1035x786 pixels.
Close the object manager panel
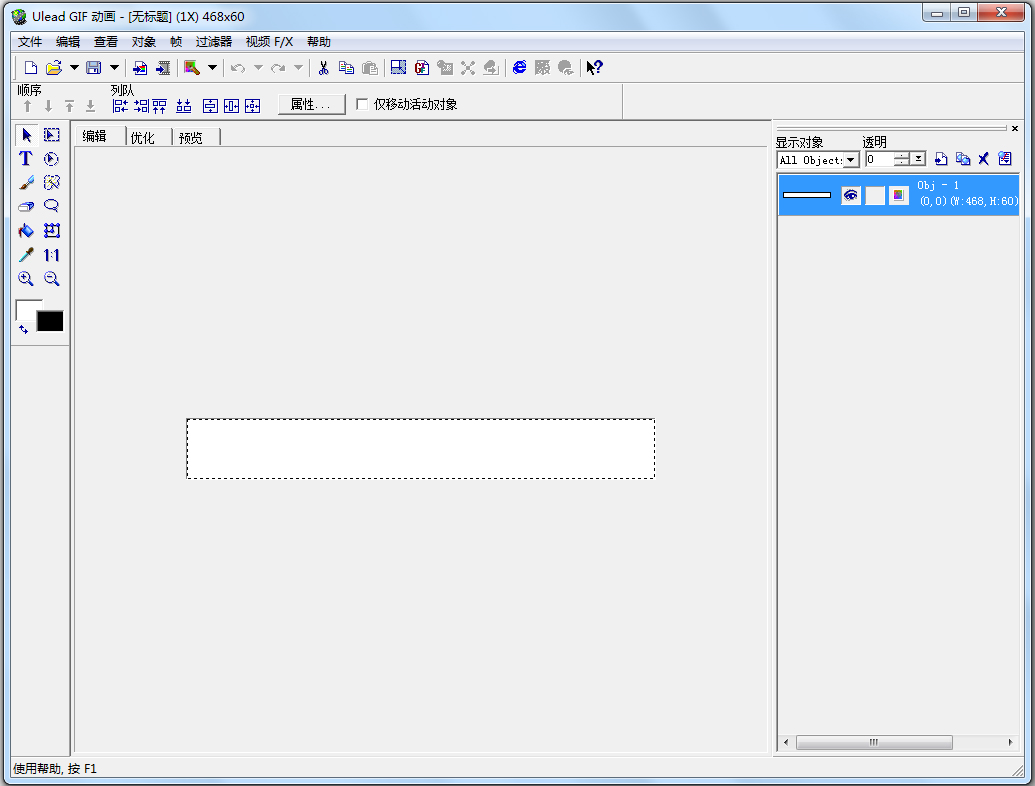pos(1015,128)
